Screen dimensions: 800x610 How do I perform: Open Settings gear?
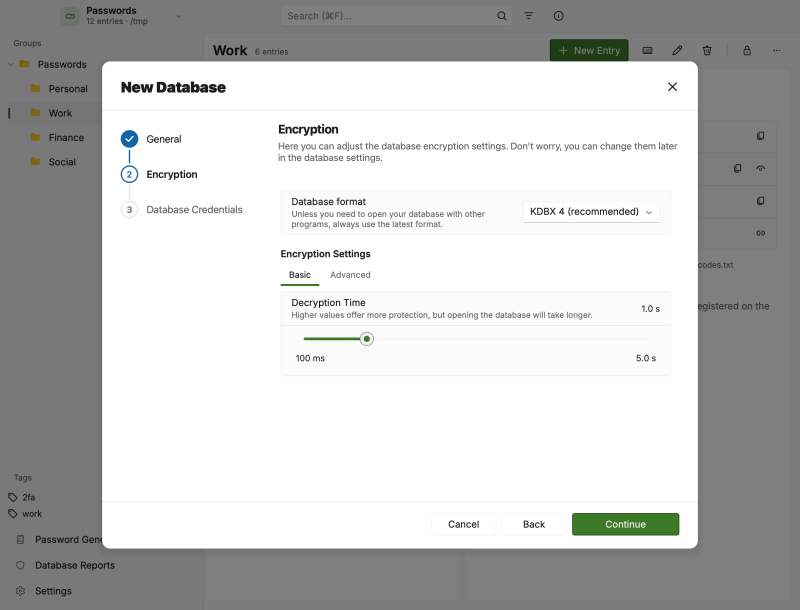pyautogui.click(x=20, y=591)
